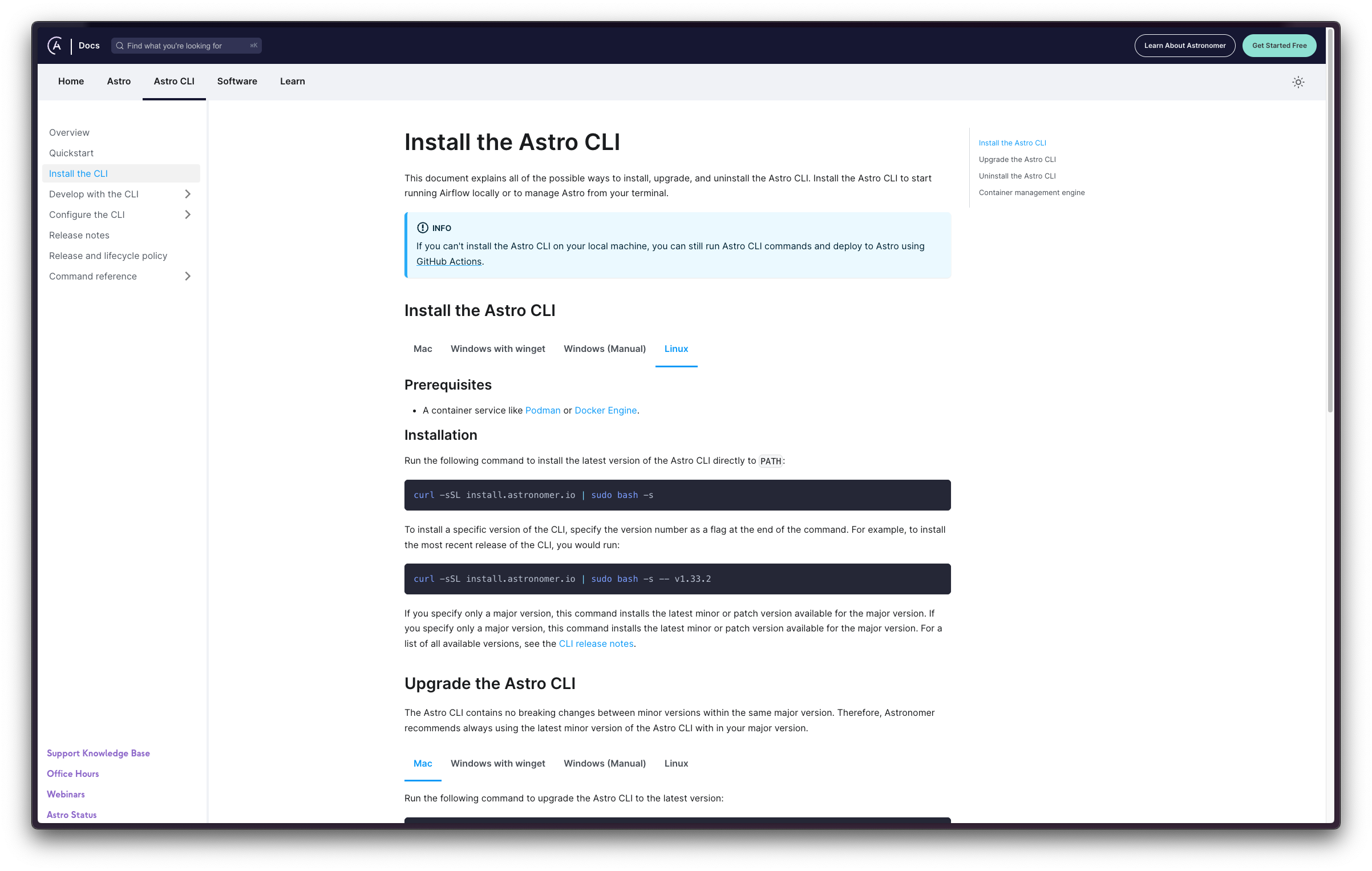The height and width of the screenshot is (871, 1372).
Task: Expand Command reference section
Action: (x=188, y=276)
